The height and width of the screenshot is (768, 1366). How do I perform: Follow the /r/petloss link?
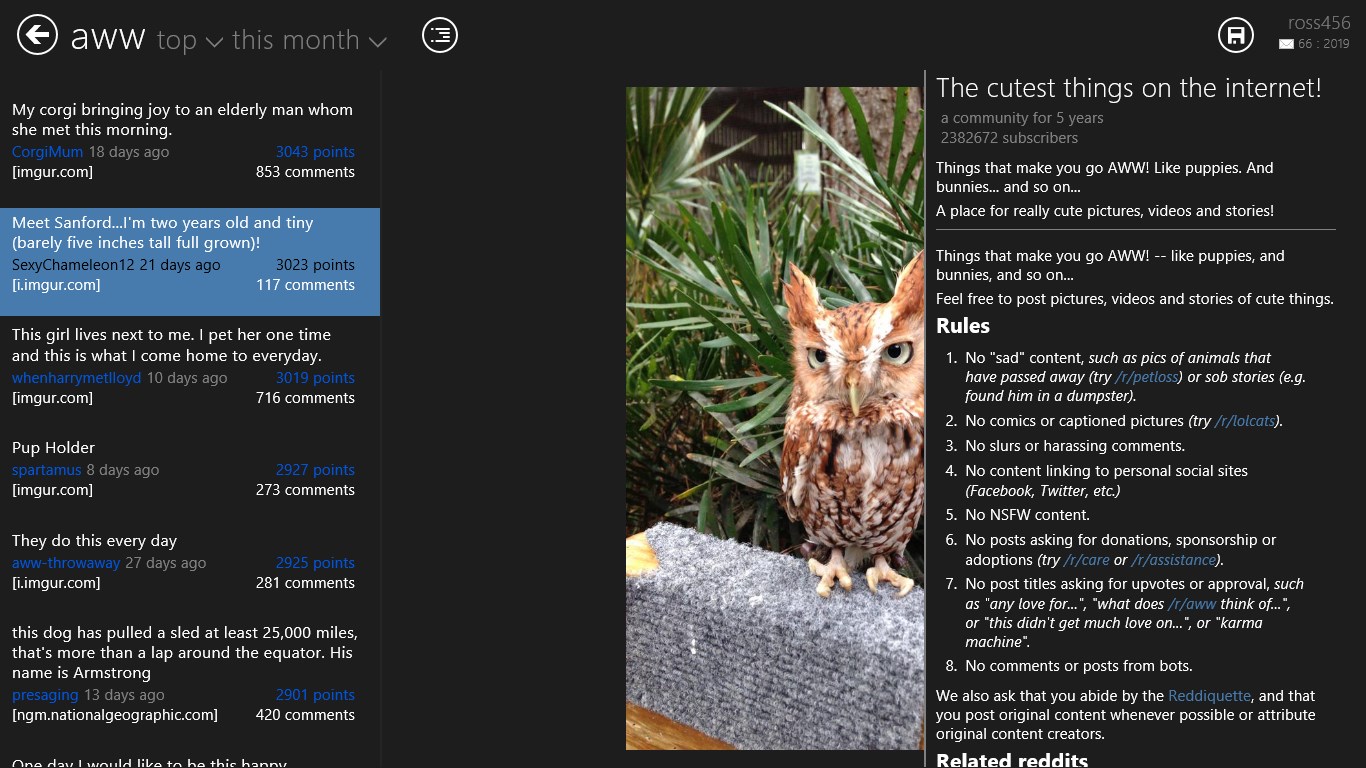(1149, 377)
